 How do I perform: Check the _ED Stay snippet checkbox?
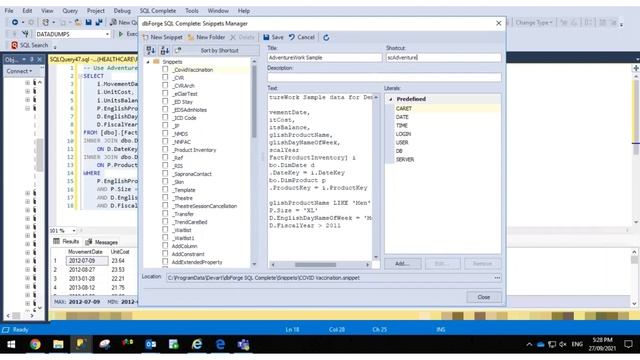pyautogui.click(x=165, y=102)
